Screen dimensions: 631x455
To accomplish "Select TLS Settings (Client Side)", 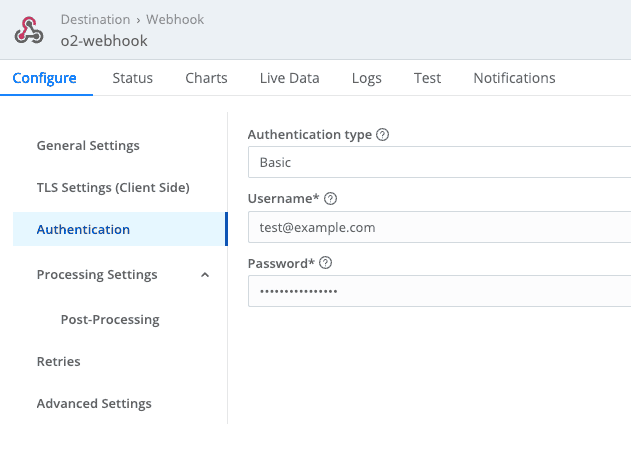I will [113, 188].
